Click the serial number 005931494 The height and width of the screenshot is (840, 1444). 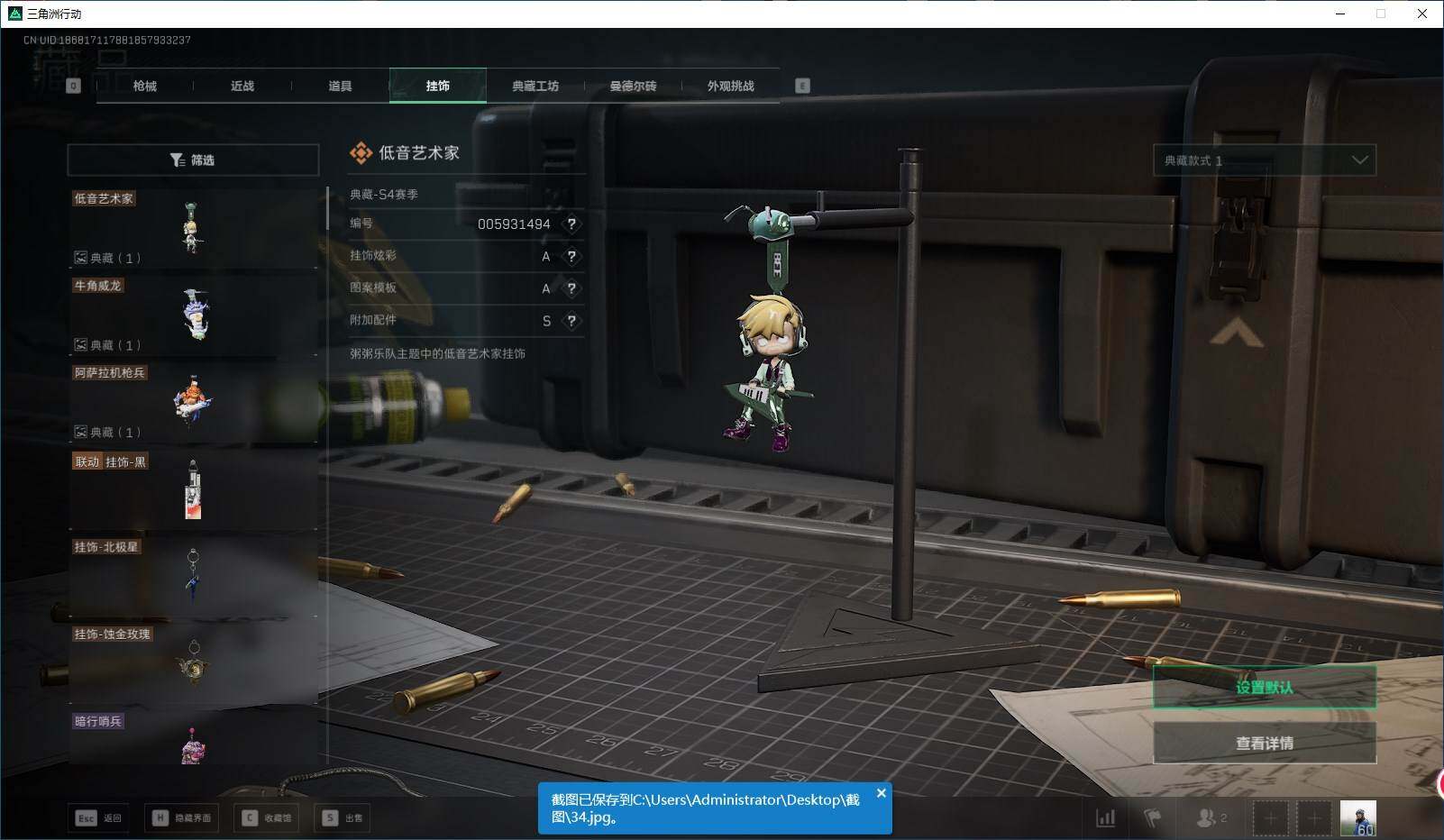(514, 224)
